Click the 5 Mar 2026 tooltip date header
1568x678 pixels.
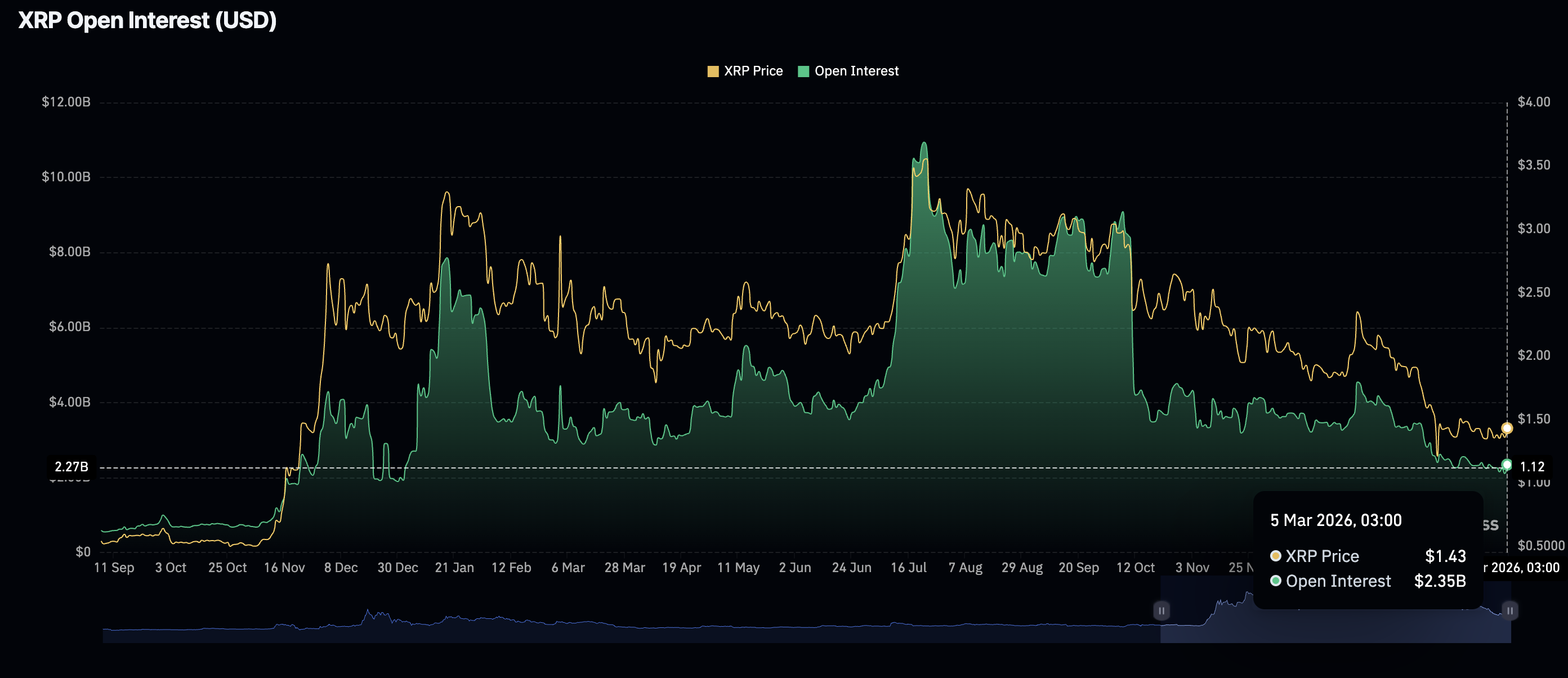click(1335, 520)
